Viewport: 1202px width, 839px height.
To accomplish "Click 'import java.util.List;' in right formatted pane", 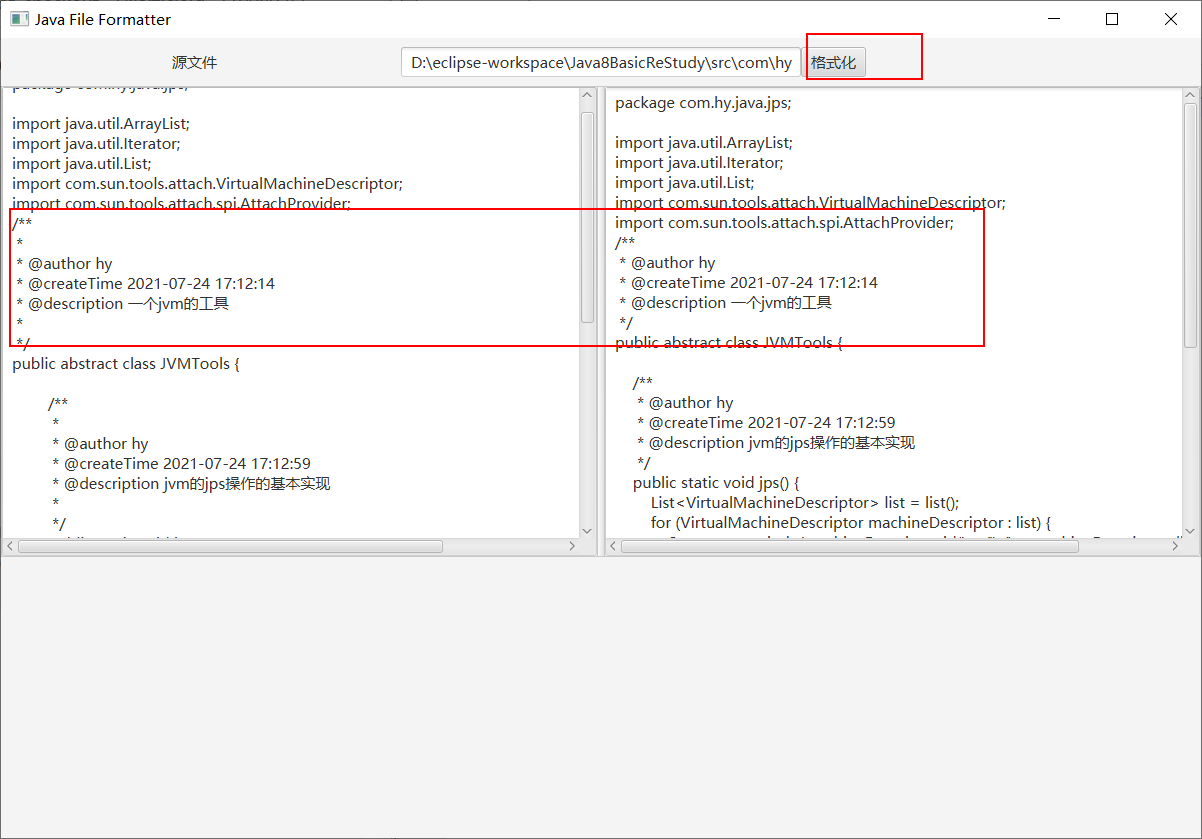I will [685, 182].
